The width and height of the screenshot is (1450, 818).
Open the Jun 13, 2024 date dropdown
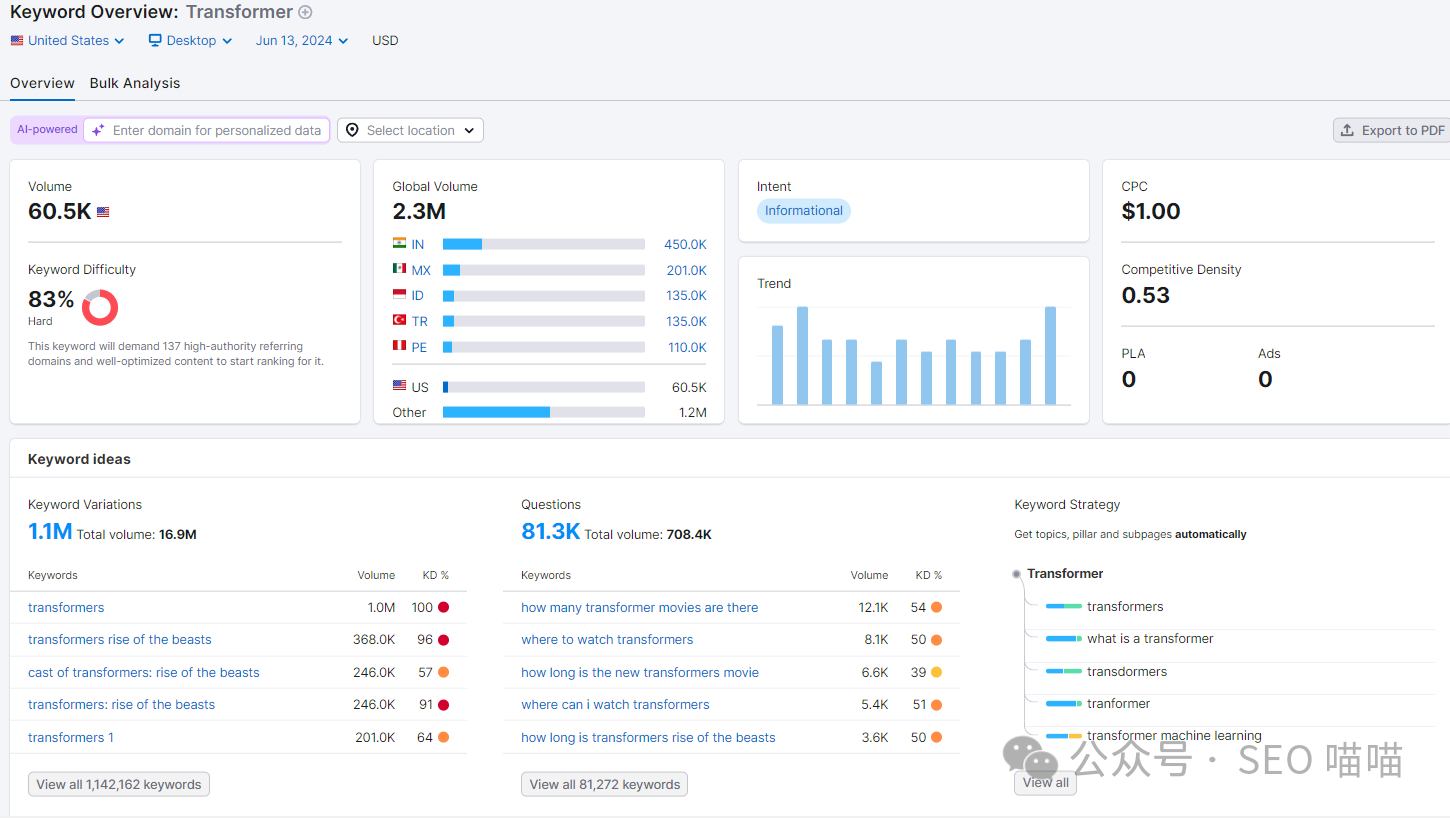[302, 41]
